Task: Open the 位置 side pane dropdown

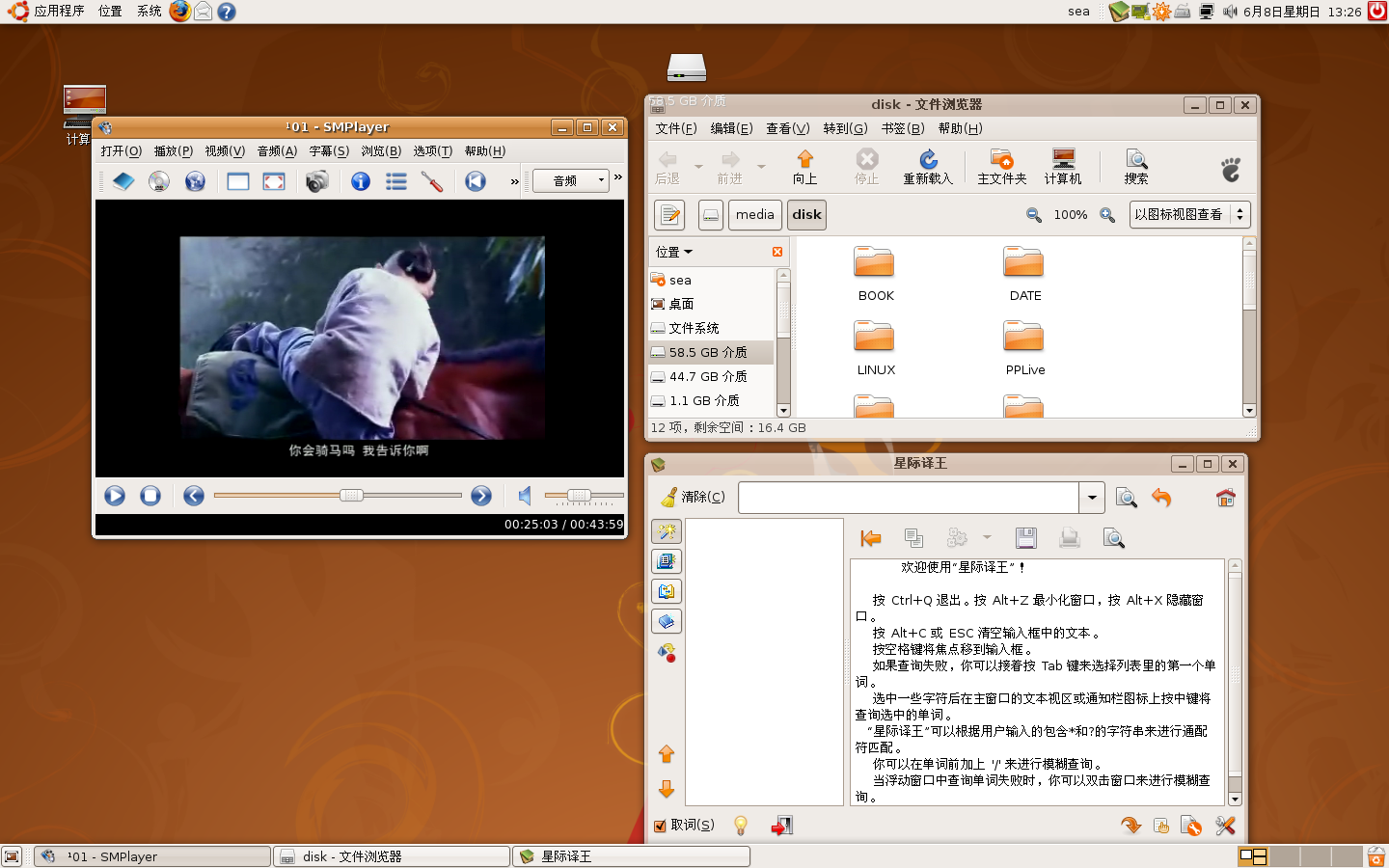Action: coord(674,252)
